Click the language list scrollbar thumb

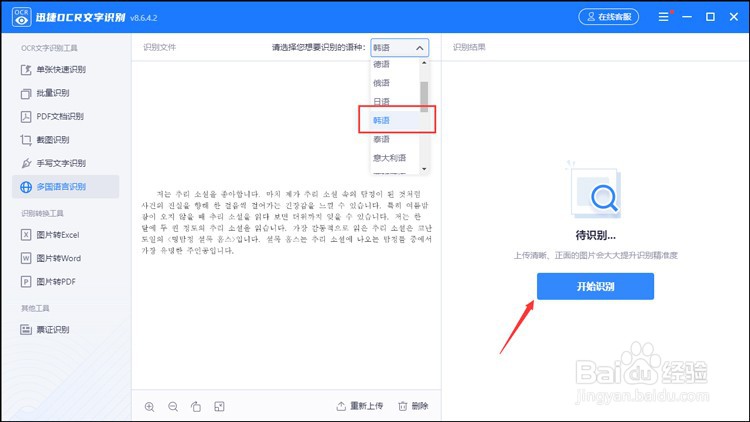coord(424,97)
